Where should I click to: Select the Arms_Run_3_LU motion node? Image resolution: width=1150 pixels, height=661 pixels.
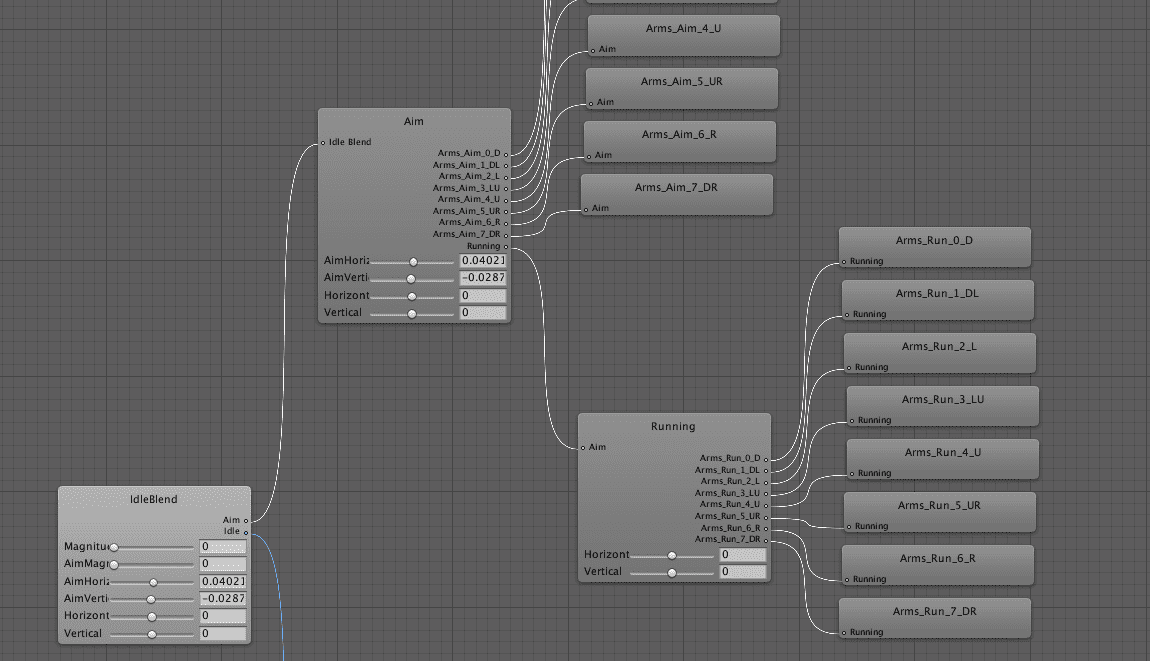coord(942,399)
